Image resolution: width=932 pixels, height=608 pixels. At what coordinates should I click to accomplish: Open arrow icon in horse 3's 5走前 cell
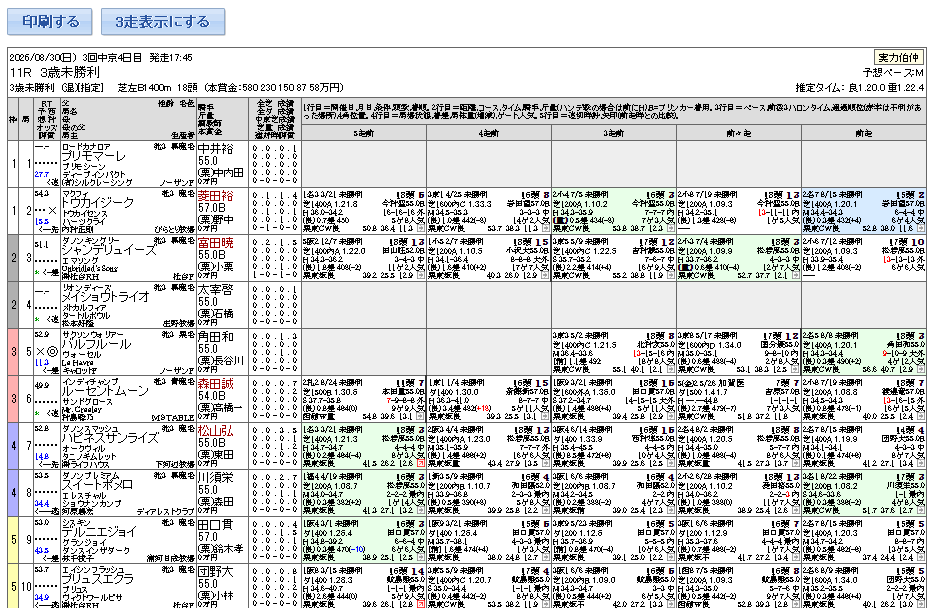[421, 275]
